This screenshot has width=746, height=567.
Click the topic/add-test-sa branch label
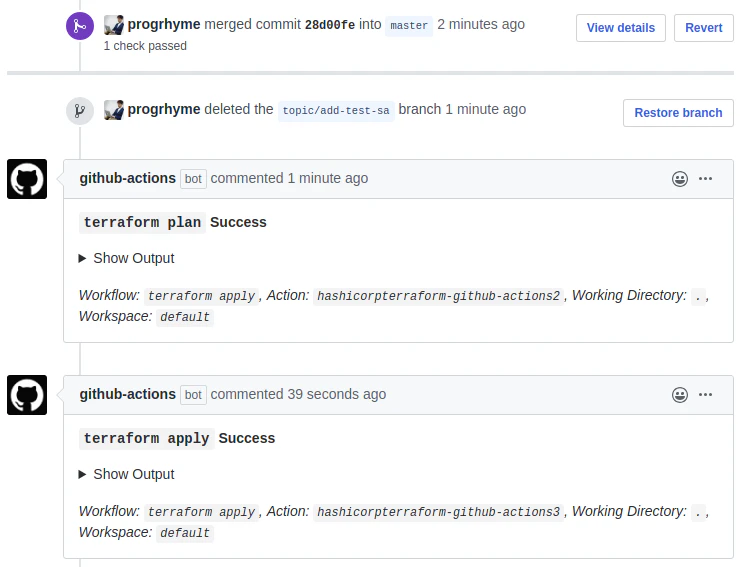click(336, 111)
